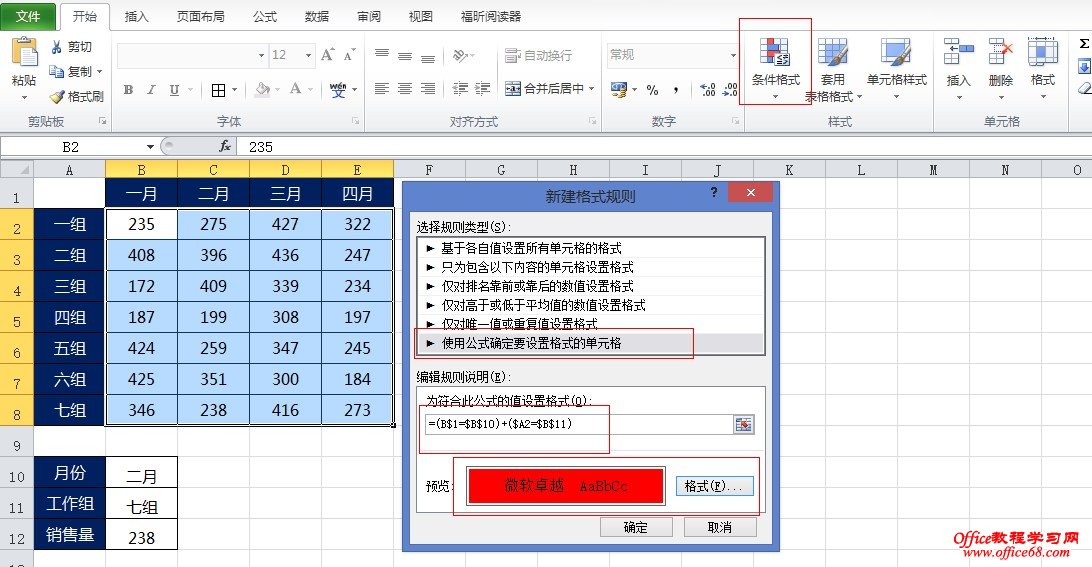Click the select-all corner of the sheet

click(x=17, y=169)
